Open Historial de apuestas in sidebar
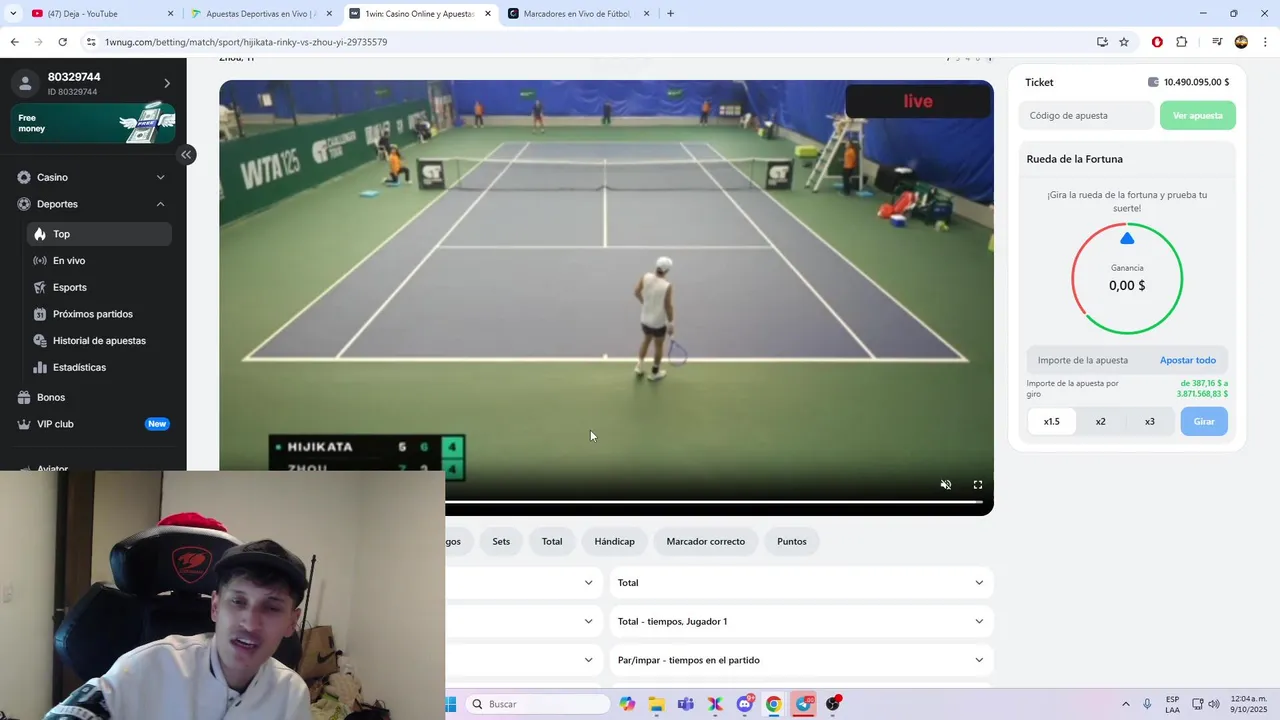 [99, 341]
